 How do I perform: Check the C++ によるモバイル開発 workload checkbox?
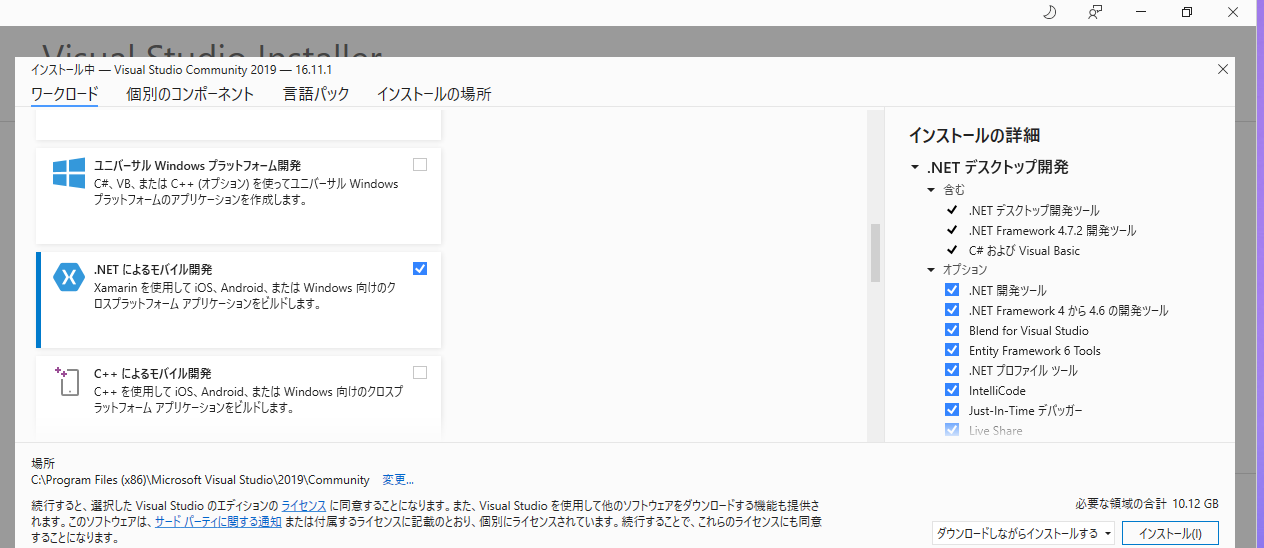pyautogui.click(x=420, y=373)
